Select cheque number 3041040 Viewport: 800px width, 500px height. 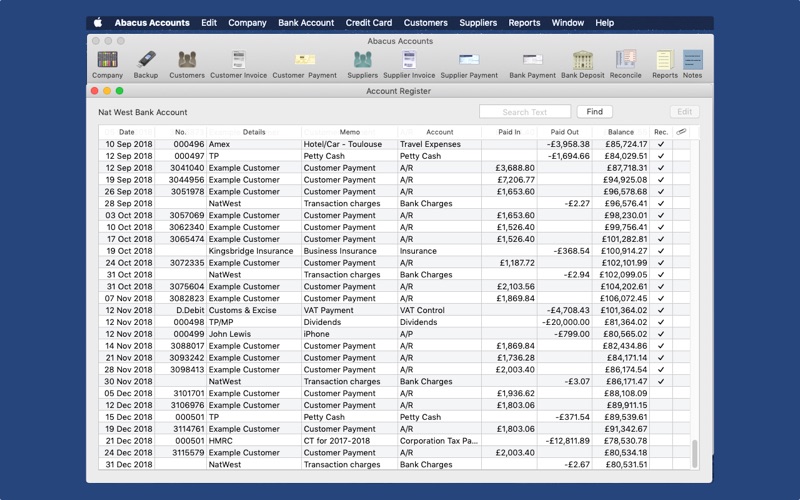(187, 168)
